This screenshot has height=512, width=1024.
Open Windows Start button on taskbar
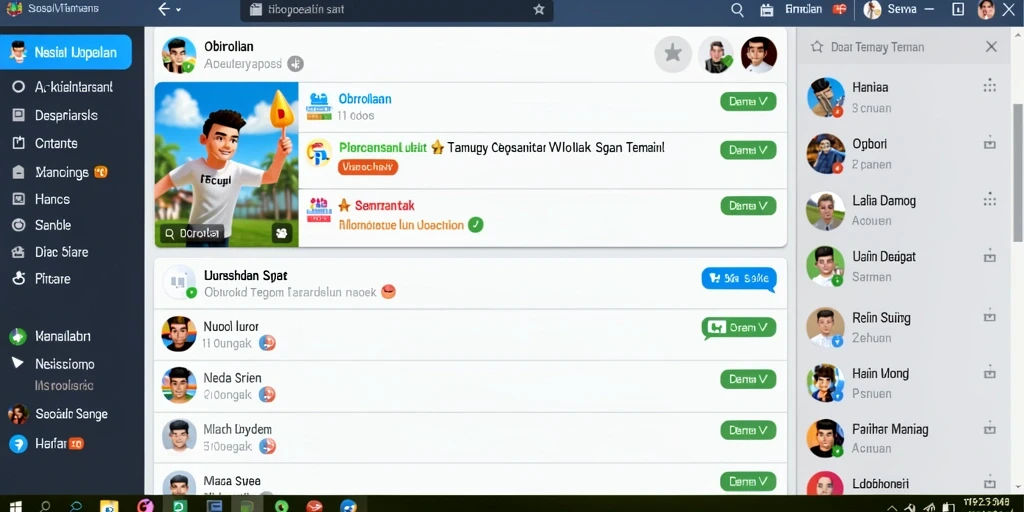click(x=15, y=506)
